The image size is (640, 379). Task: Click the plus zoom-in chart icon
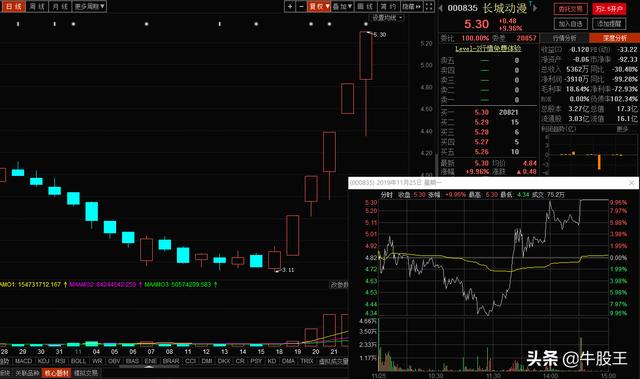pos(290,7)
